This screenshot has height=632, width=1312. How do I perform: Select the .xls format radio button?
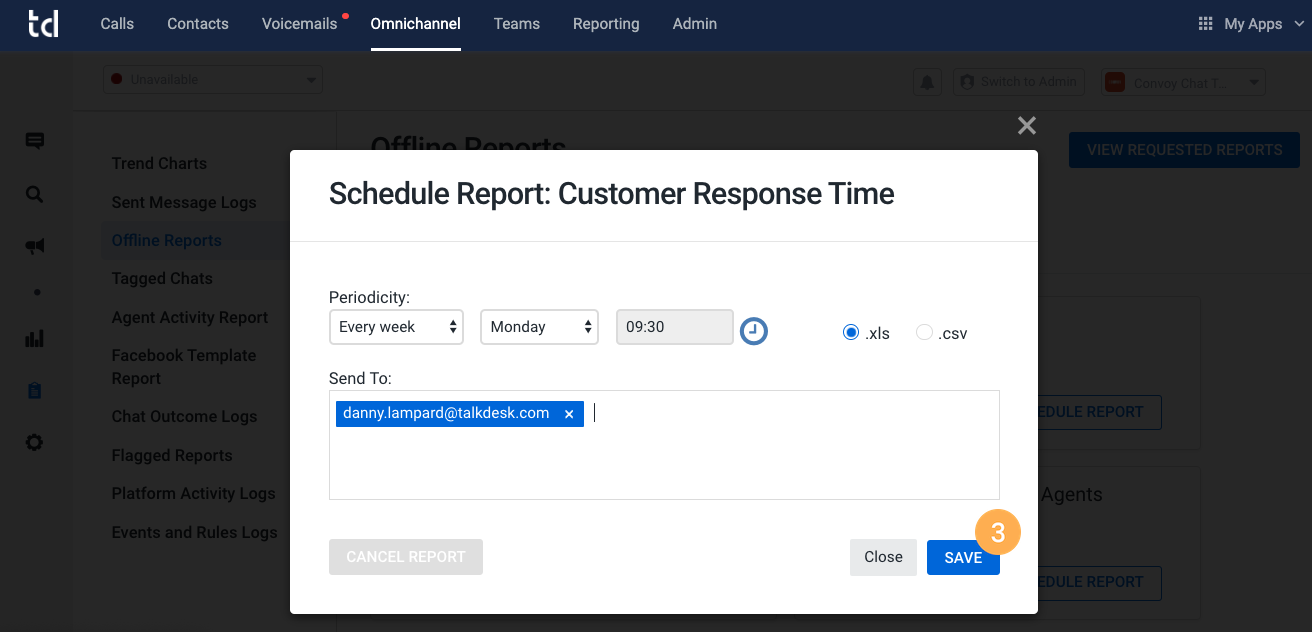coord(851,332)
